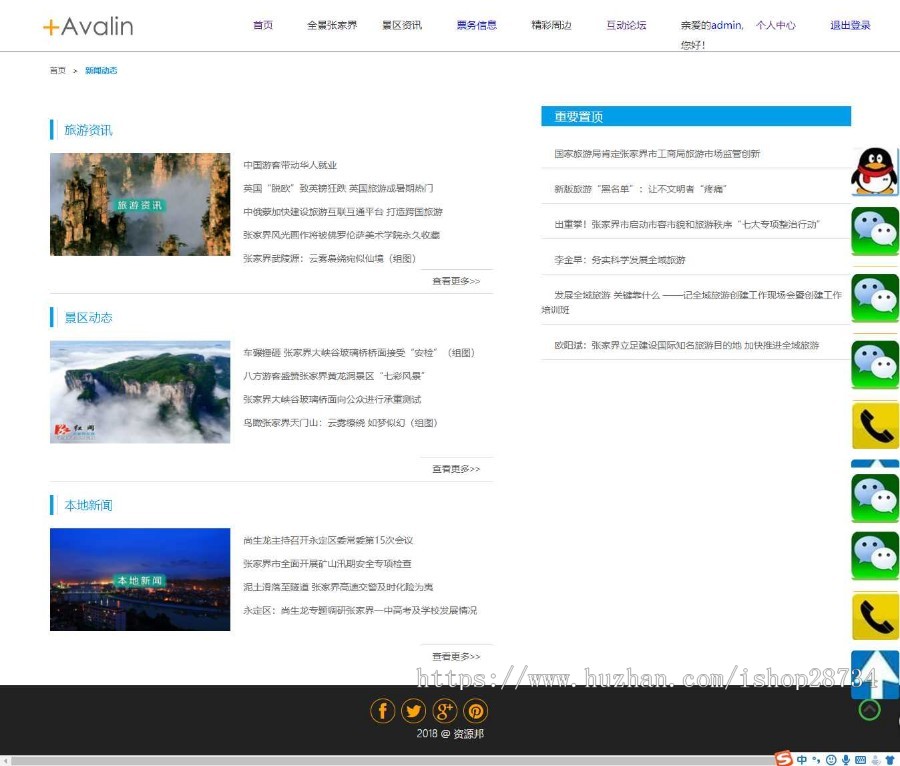Click the 退出登录 logout link

tap(848, 25)
